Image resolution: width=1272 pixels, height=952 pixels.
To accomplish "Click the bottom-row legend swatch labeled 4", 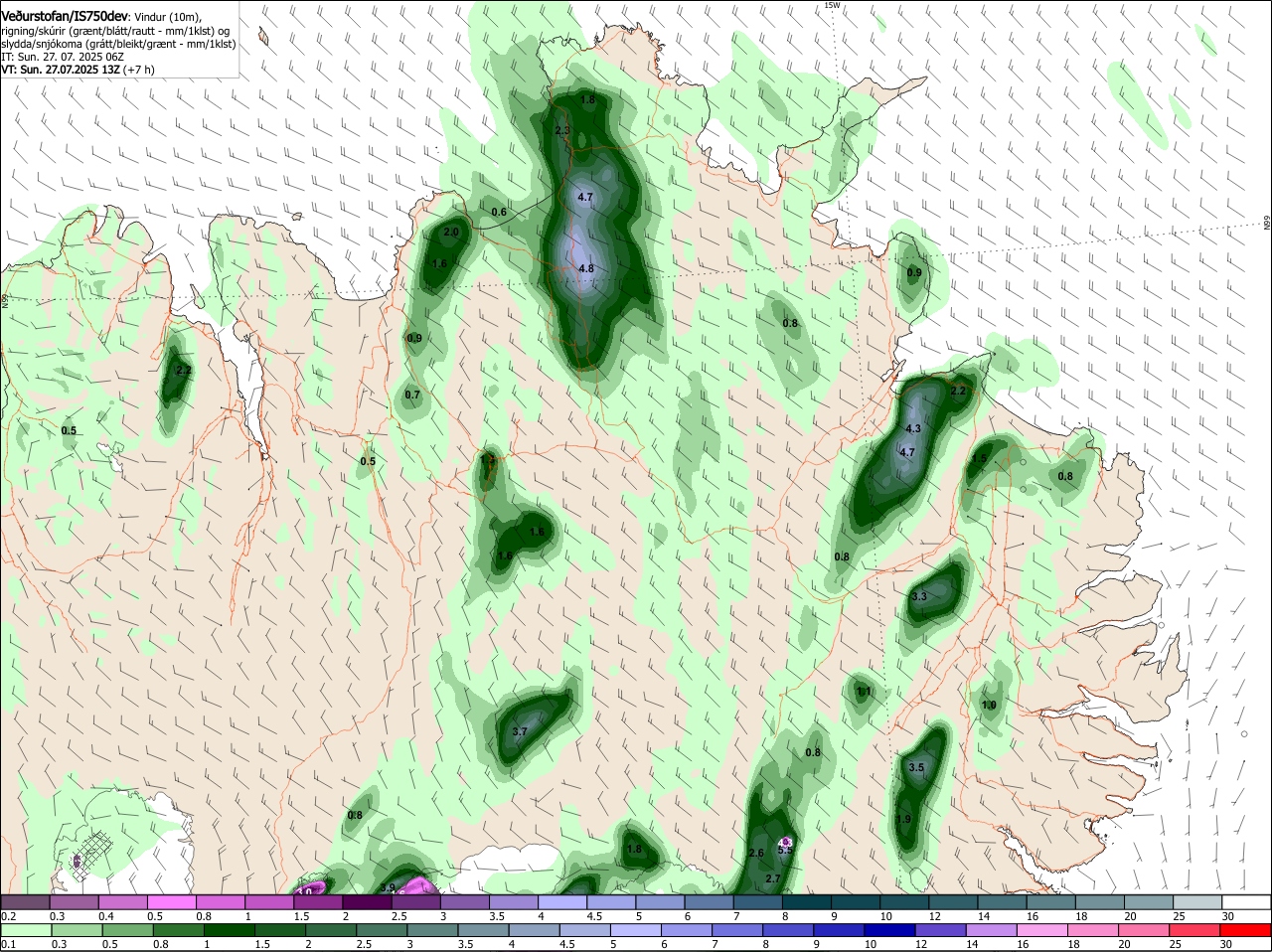I will coord(534,931).
